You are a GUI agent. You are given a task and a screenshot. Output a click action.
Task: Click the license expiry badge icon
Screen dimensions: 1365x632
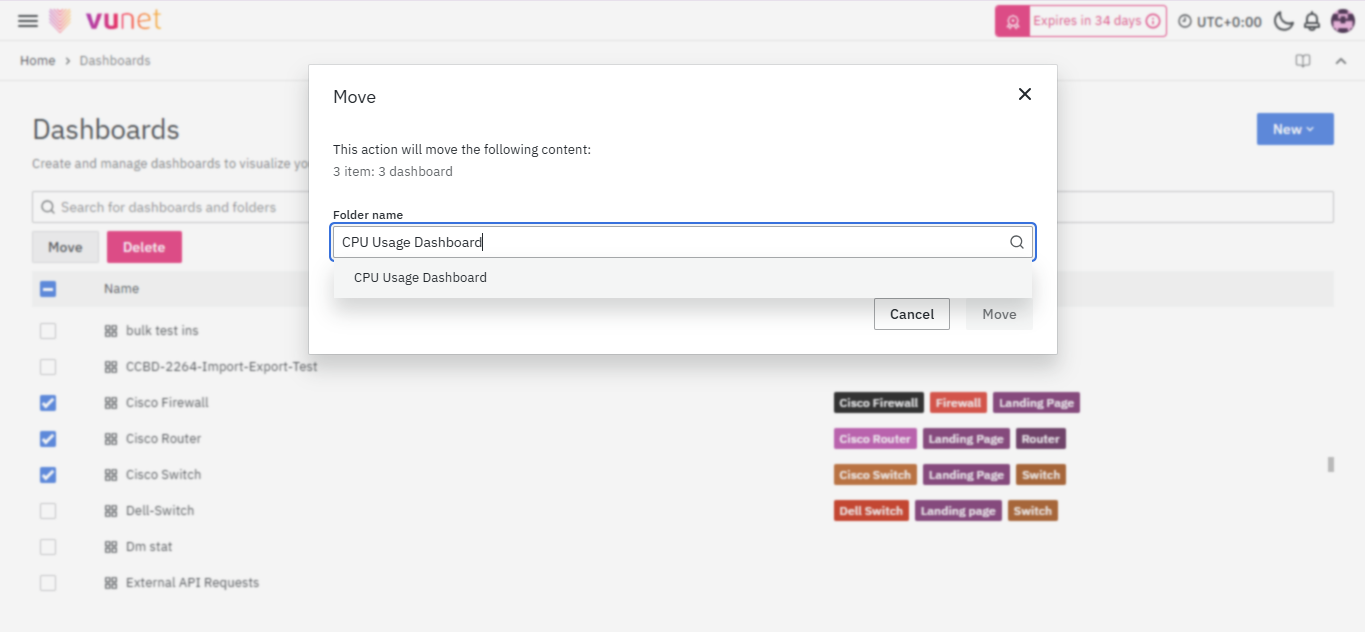click(1012, 21)
